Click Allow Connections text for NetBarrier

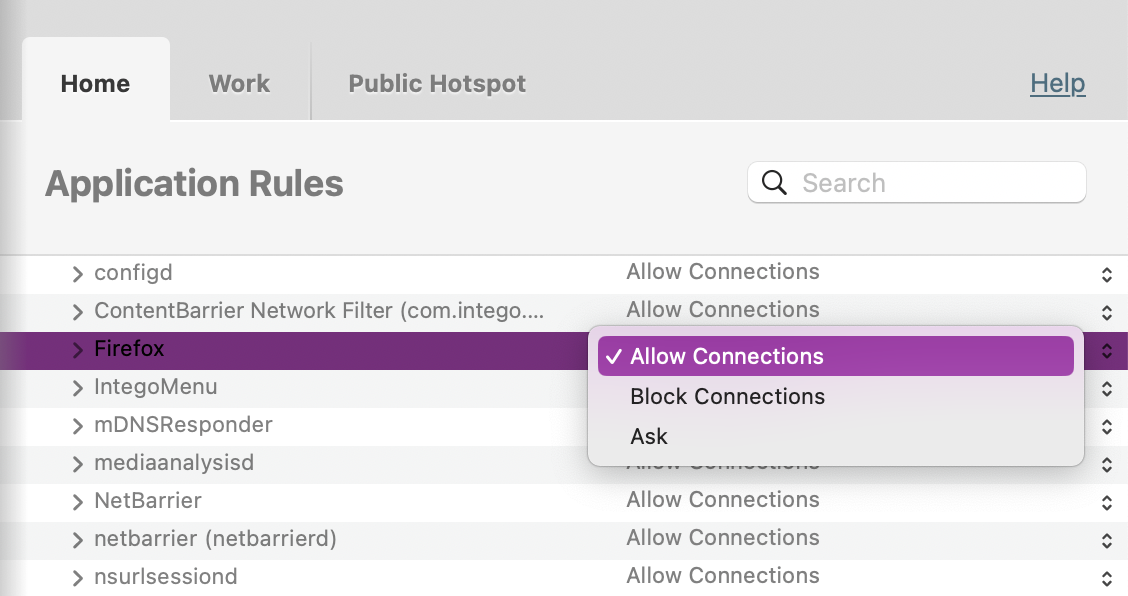coord(723,500)
